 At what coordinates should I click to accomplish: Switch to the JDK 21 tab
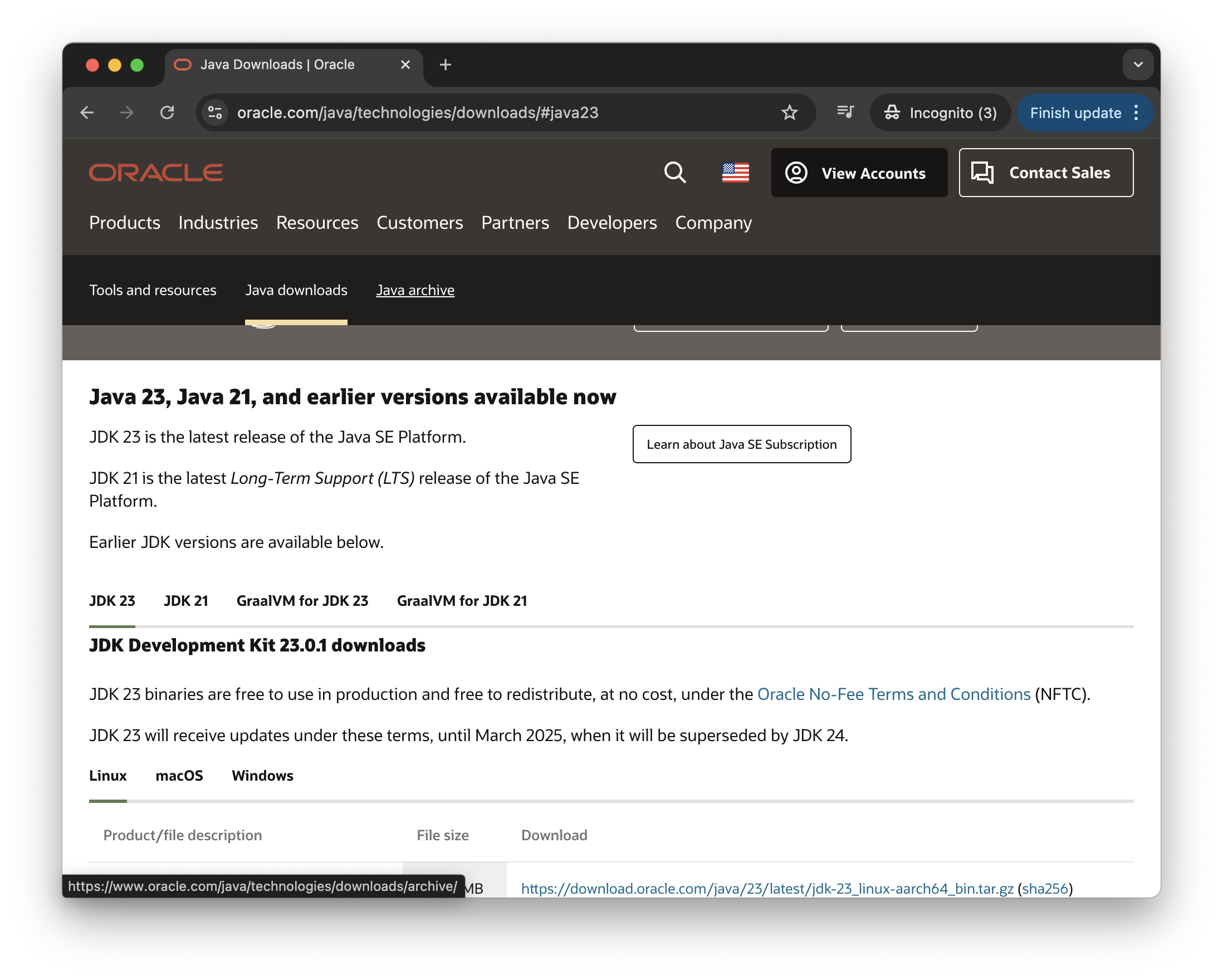point(185,601)
